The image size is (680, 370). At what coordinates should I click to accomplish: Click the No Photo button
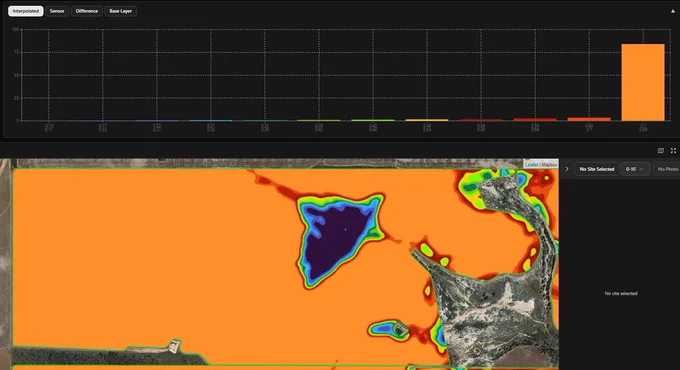(x=667, y=169)
